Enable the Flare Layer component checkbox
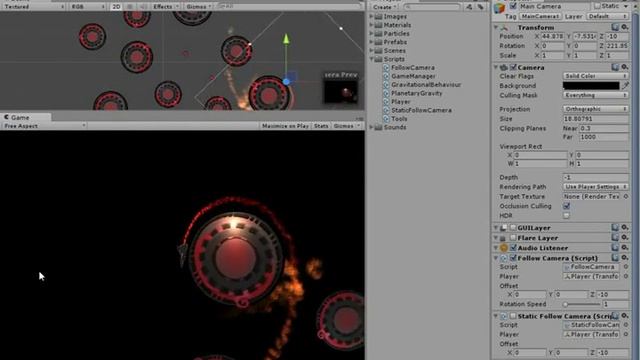 pos(513,238)
